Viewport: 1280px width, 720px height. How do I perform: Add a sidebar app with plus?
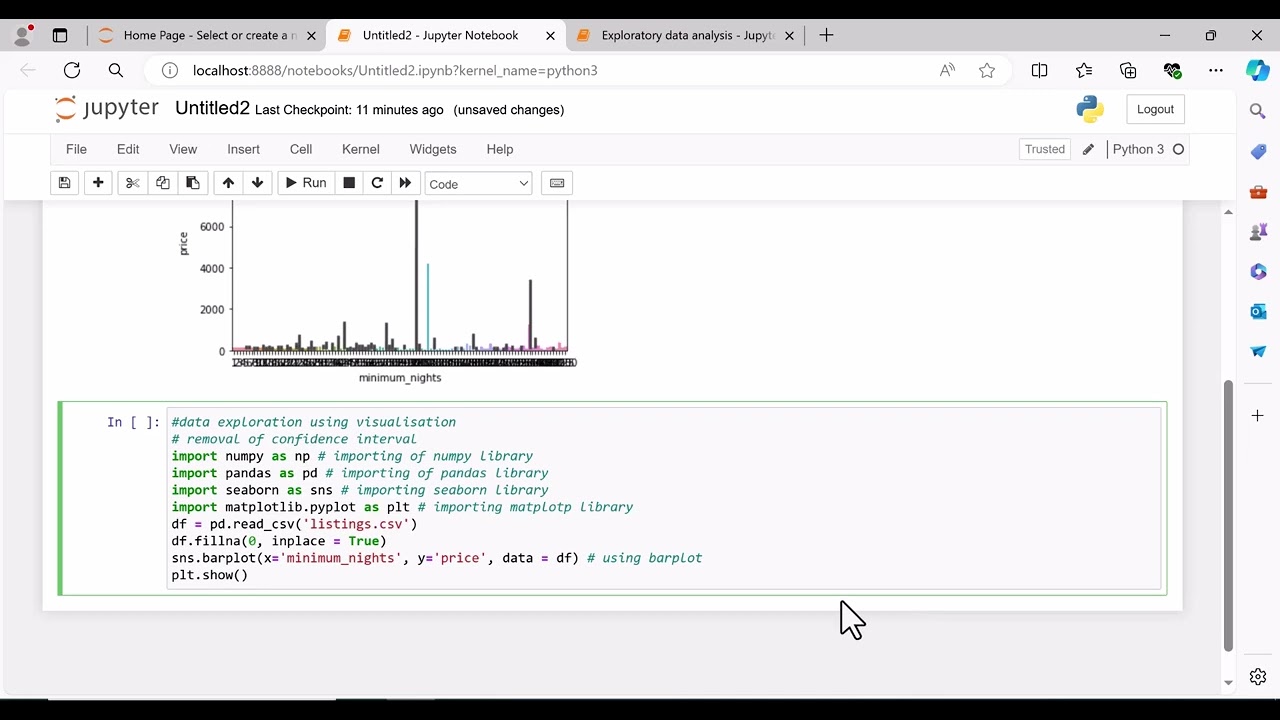1258,415
